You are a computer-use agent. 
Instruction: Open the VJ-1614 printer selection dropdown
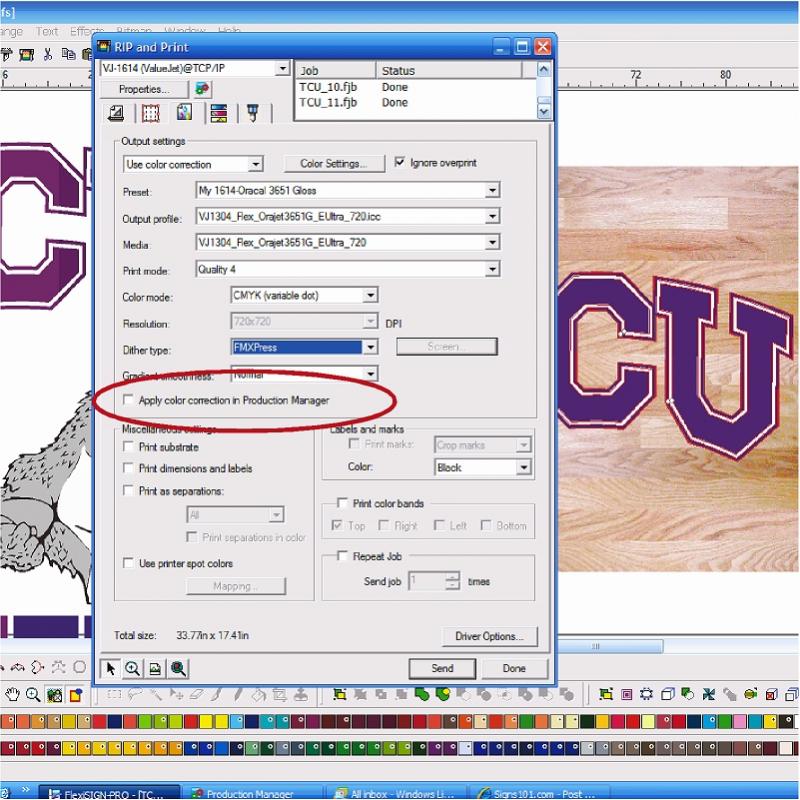282,68
